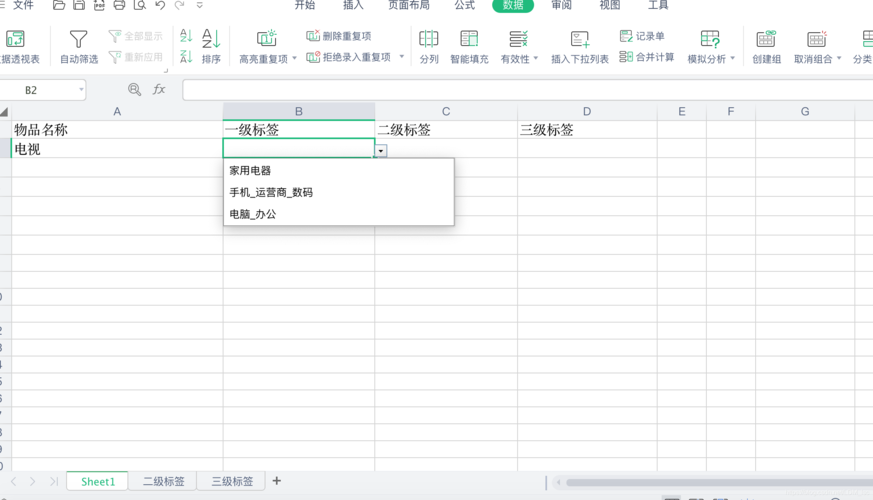Expand quick access toolbar options
This screenshot has height=500, width=873.
pyautogui.click(x=199, y=6)
